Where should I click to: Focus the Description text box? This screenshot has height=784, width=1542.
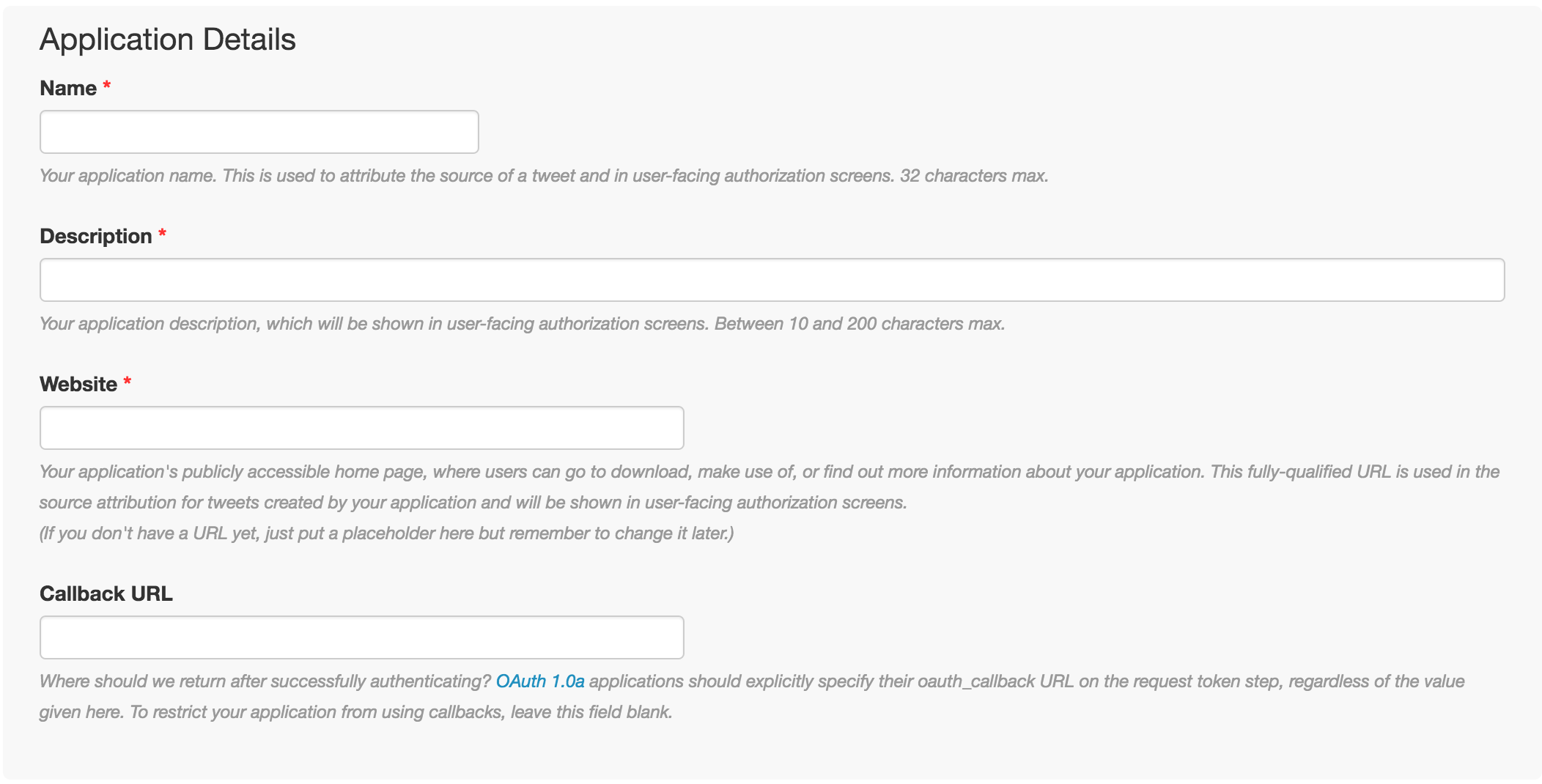(x=772, y=280)
